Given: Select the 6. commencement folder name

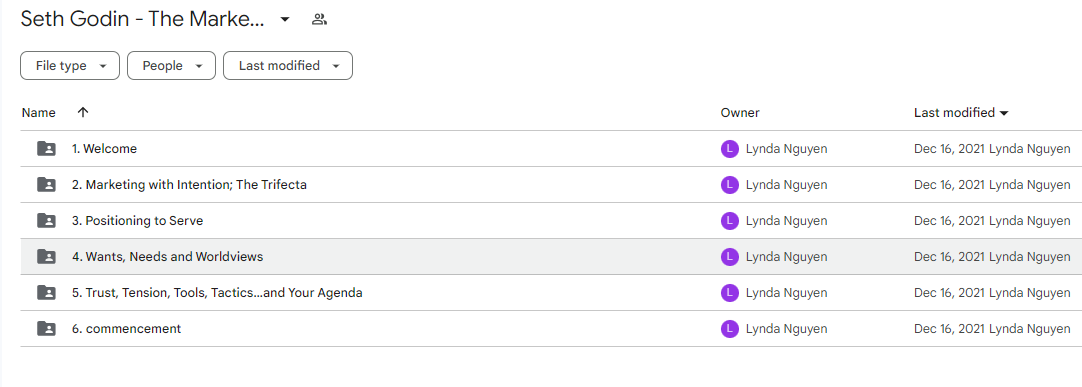Looking at the screenshot, I should [x=126, y=328].
